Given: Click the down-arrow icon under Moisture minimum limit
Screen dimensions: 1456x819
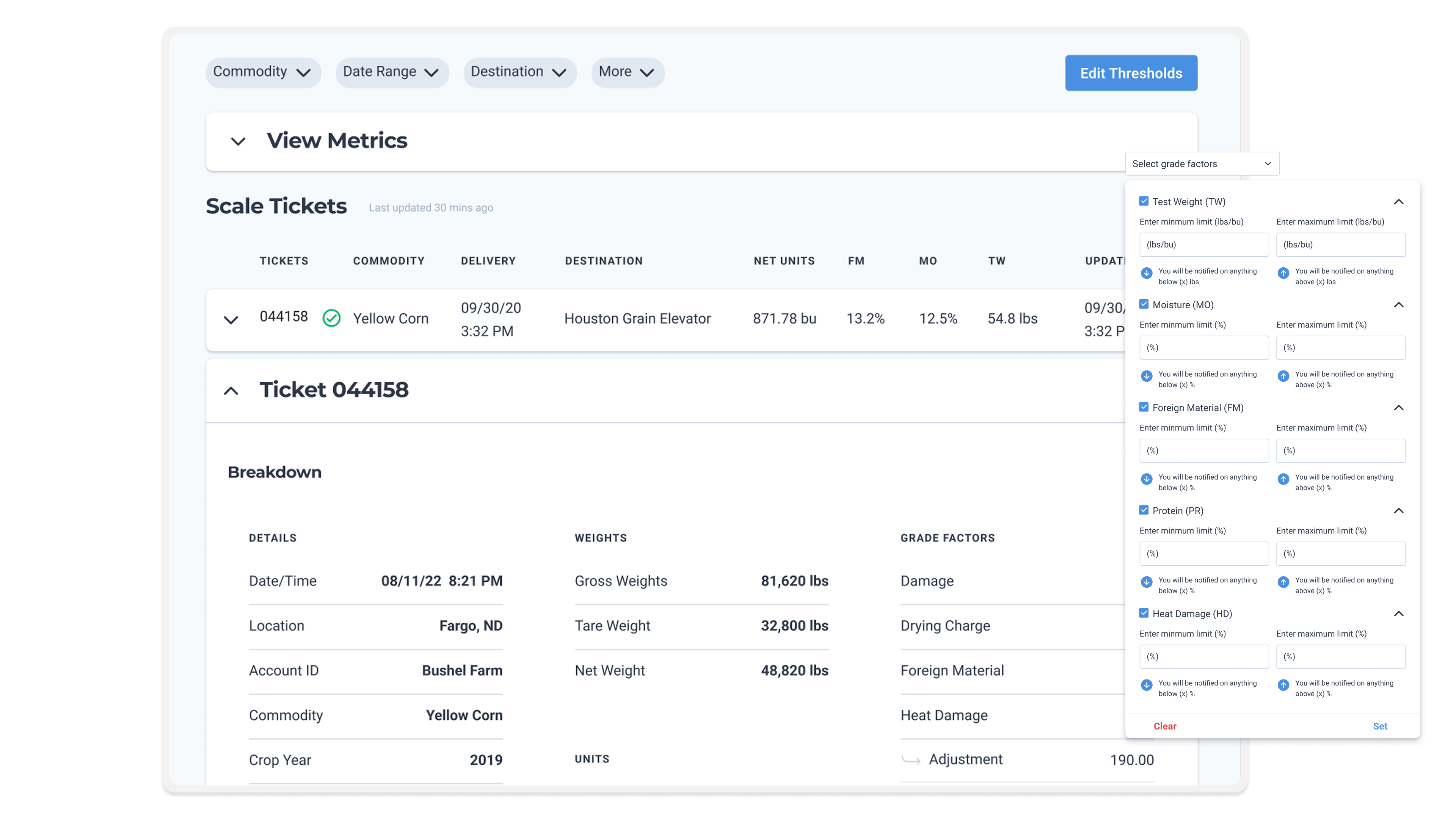Looking at the screenshot, I should click(1146, 376).
